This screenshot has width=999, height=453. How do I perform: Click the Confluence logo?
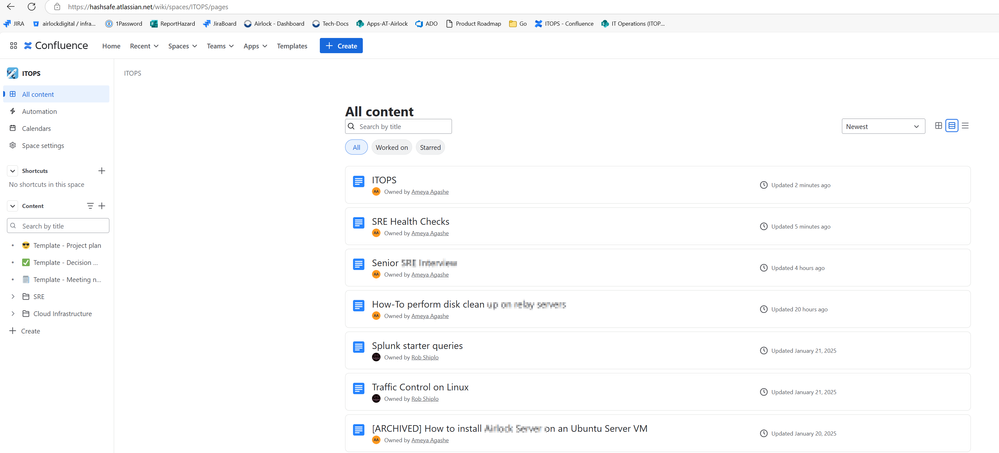tap(56, 46)
